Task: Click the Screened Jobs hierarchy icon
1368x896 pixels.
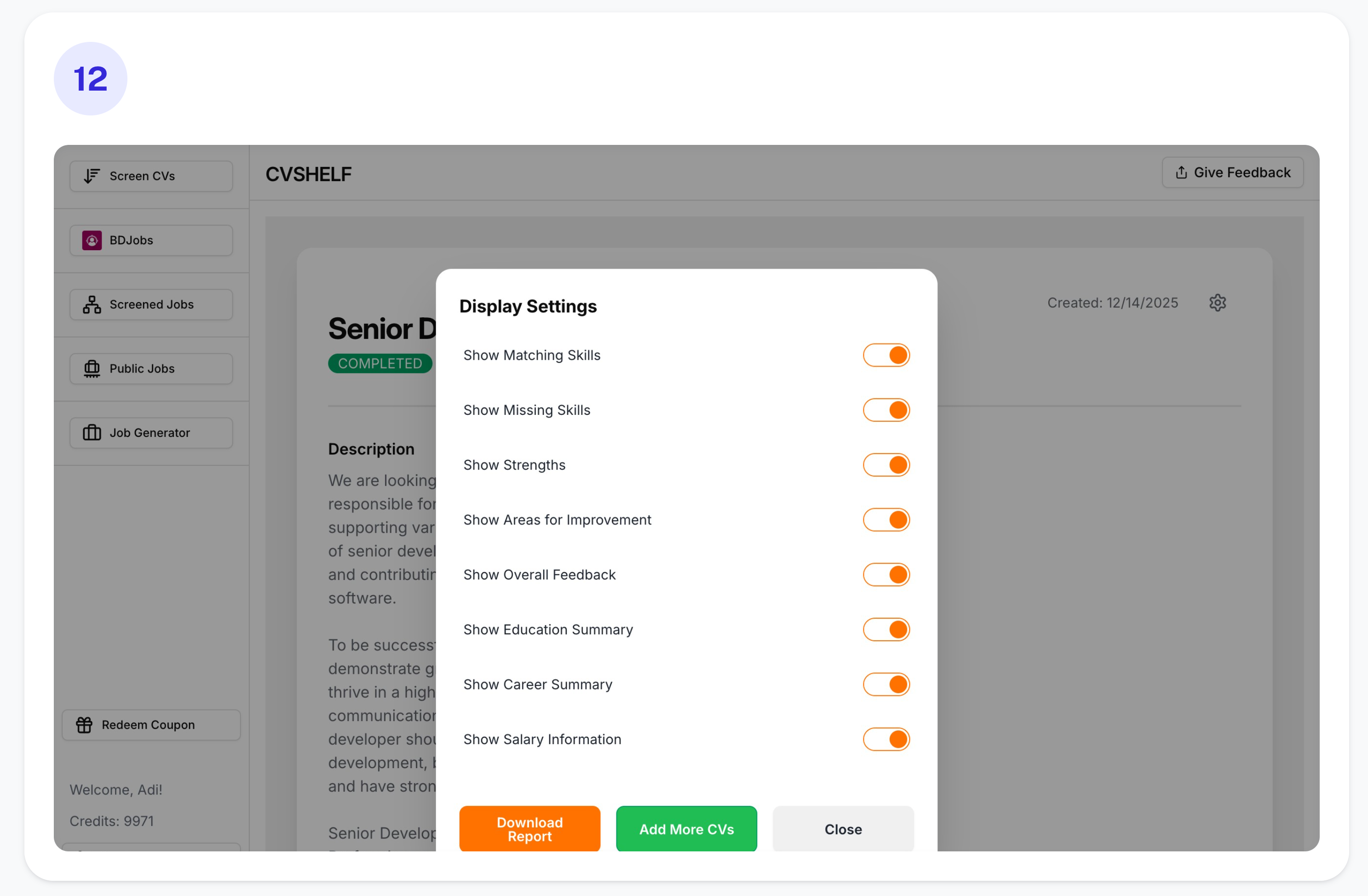Action: pyautogui.click(x=92, y=304)
